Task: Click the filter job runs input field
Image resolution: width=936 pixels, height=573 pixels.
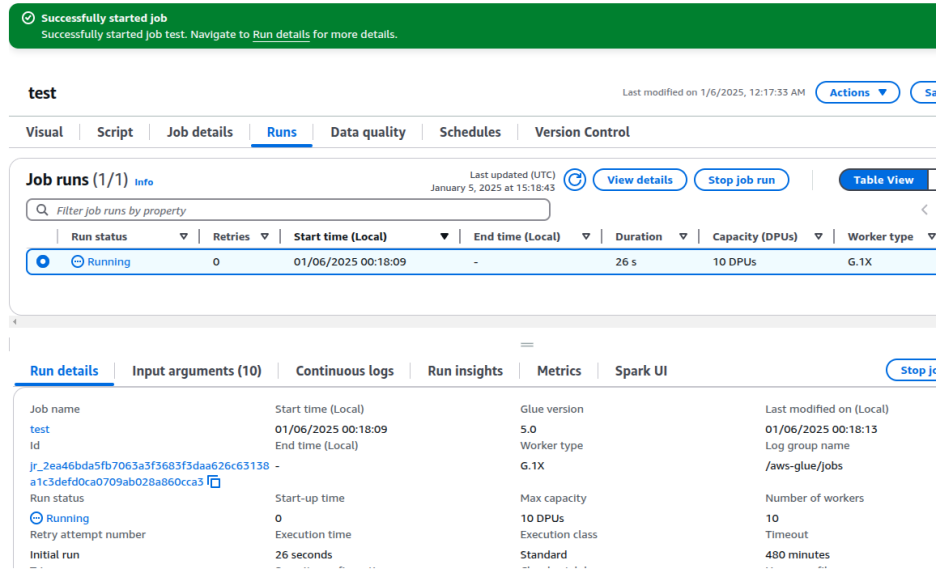Action: tap(300, 211)
